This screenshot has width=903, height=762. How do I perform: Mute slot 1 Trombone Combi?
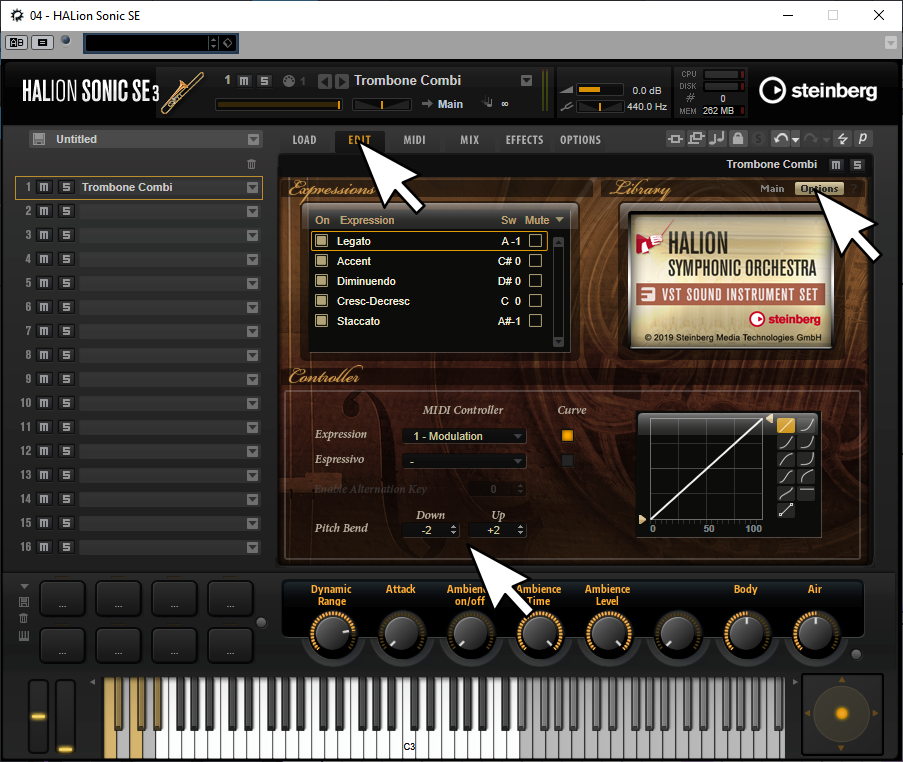44,187
